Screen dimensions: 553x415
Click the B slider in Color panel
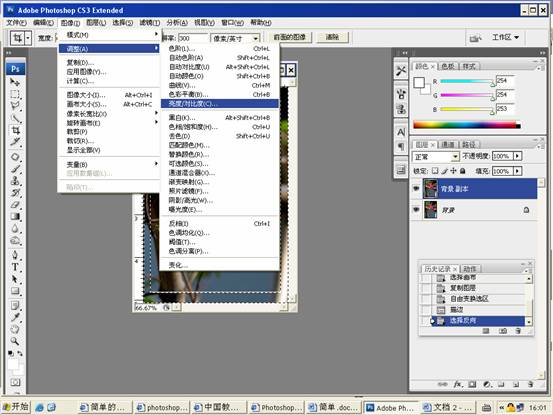tap(467, 110)
